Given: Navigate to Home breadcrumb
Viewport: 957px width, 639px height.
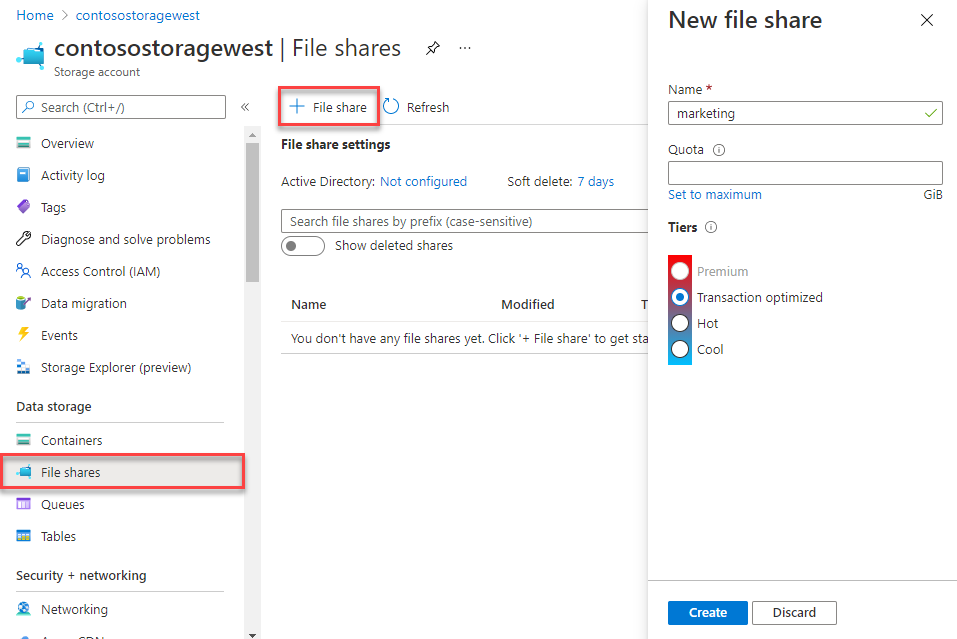Looking at the screenshot, I should [x=35, y=15].
